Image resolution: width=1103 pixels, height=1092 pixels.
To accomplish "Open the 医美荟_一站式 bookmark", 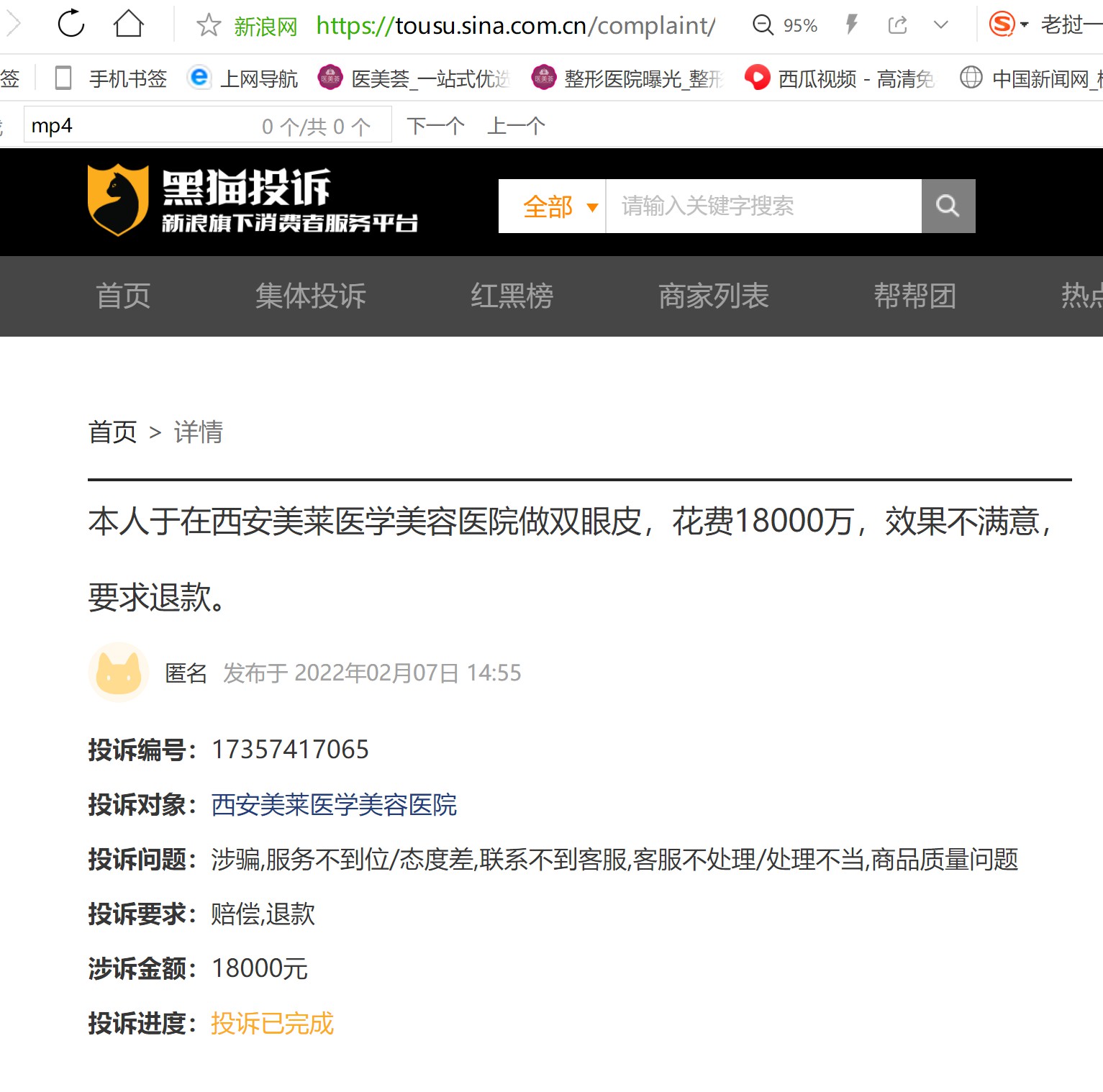I will click(414, 78).
